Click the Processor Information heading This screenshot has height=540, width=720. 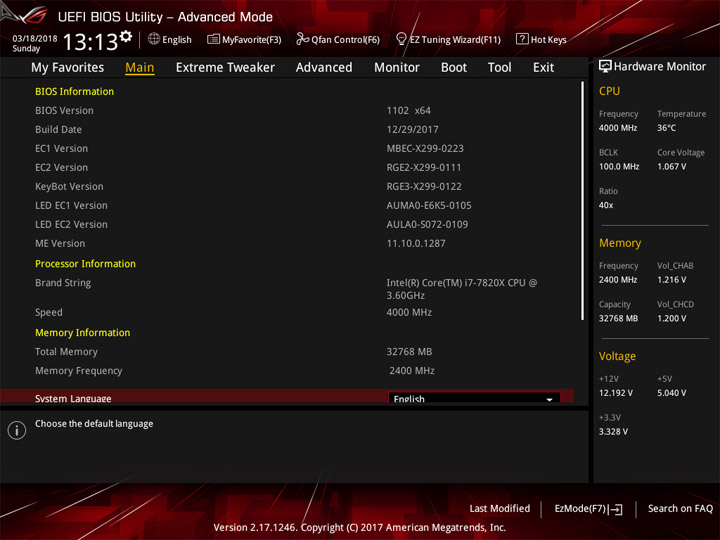85,264
